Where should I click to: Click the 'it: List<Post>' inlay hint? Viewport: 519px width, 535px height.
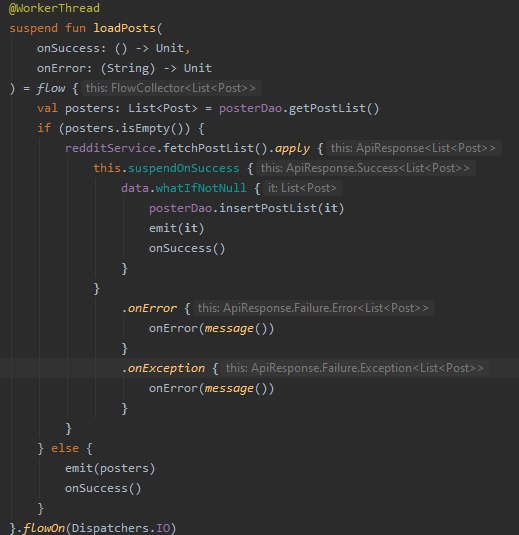pos(302,188)
